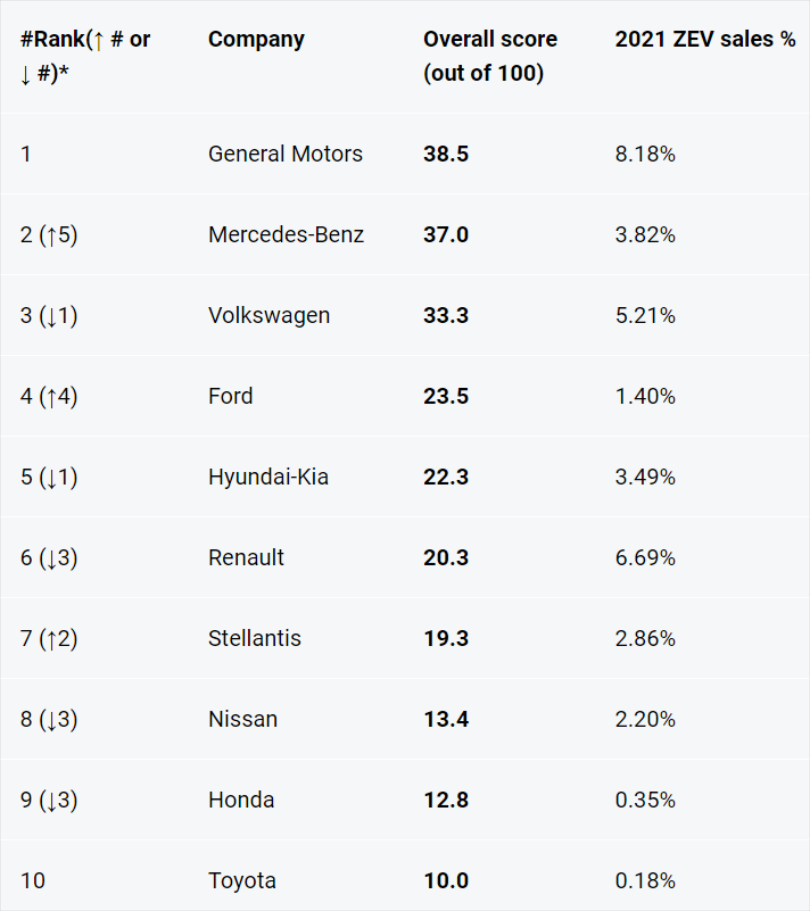Click the 38.5 overall score value
810x911 pixels.
click(x=446, y=154)
